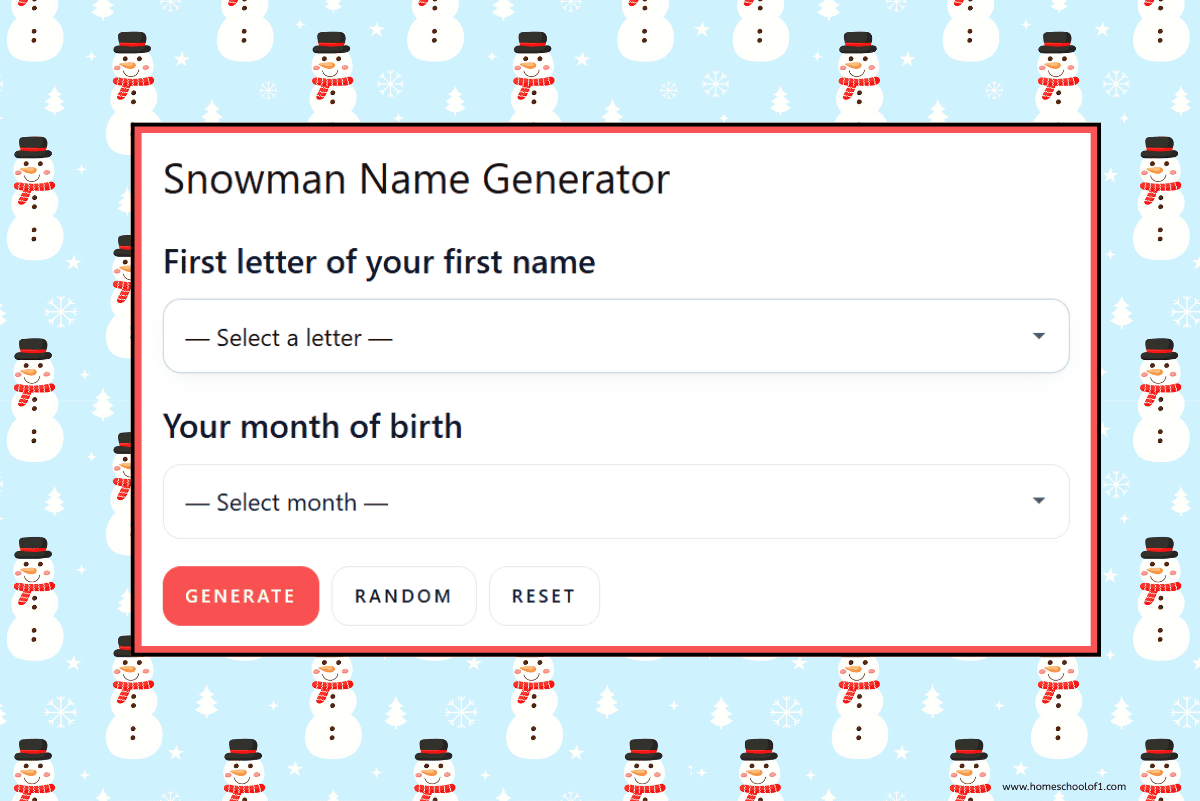
Task: Click the Snowman Name Generator heading
Action: (416, 180)
